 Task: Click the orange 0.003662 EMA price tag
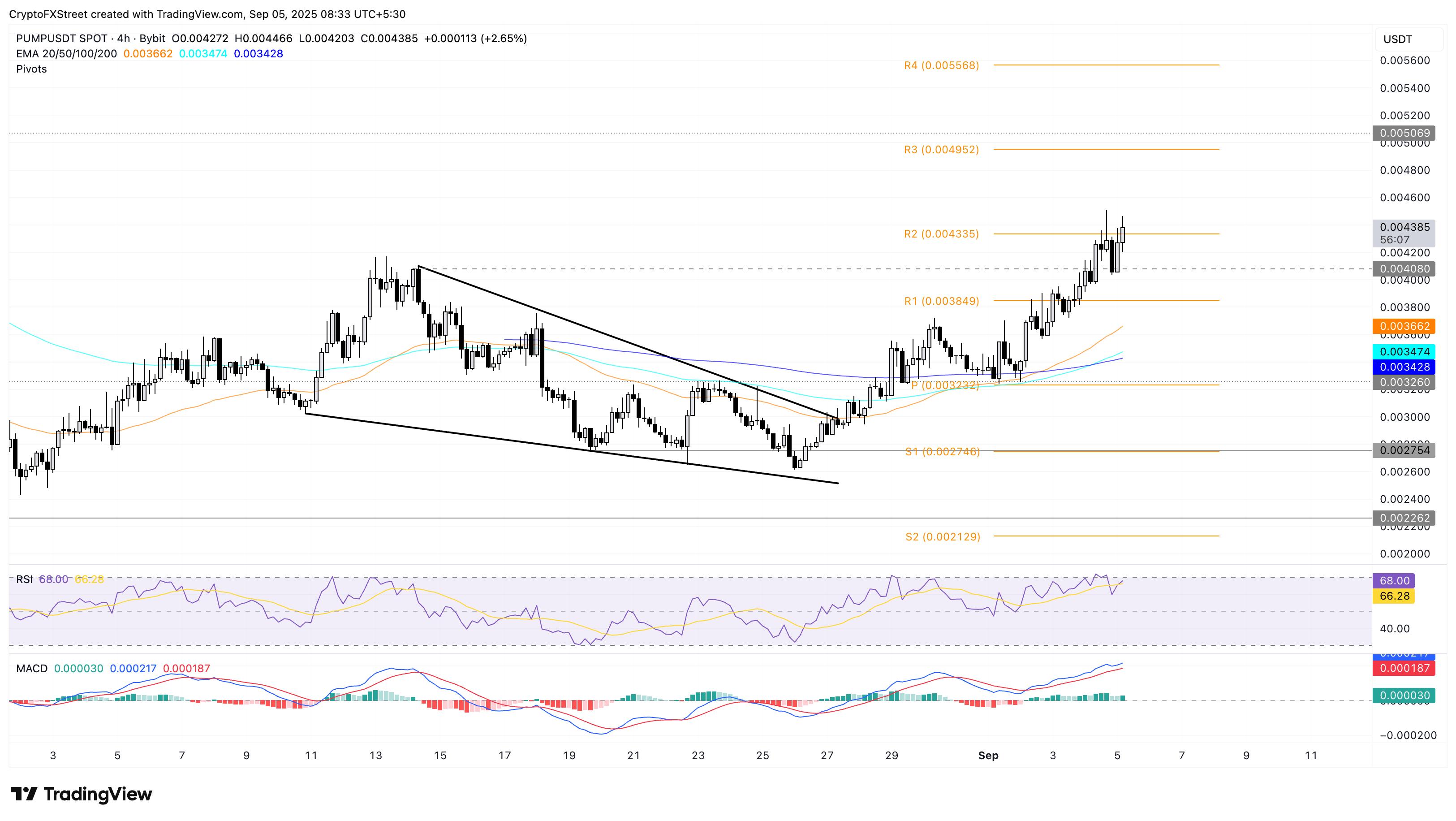[1404, 326]
